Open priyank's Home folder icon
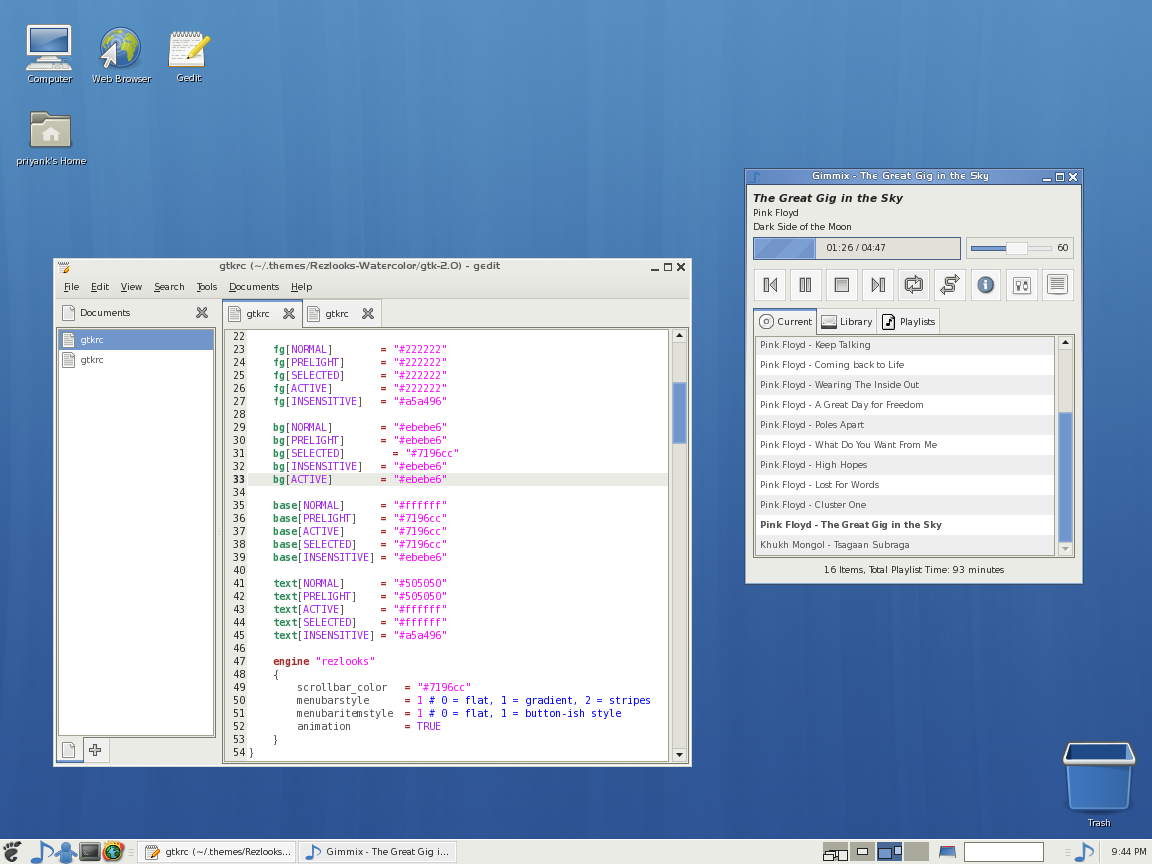The width and height of the screenshot is (1152, 864). point(51,139)
